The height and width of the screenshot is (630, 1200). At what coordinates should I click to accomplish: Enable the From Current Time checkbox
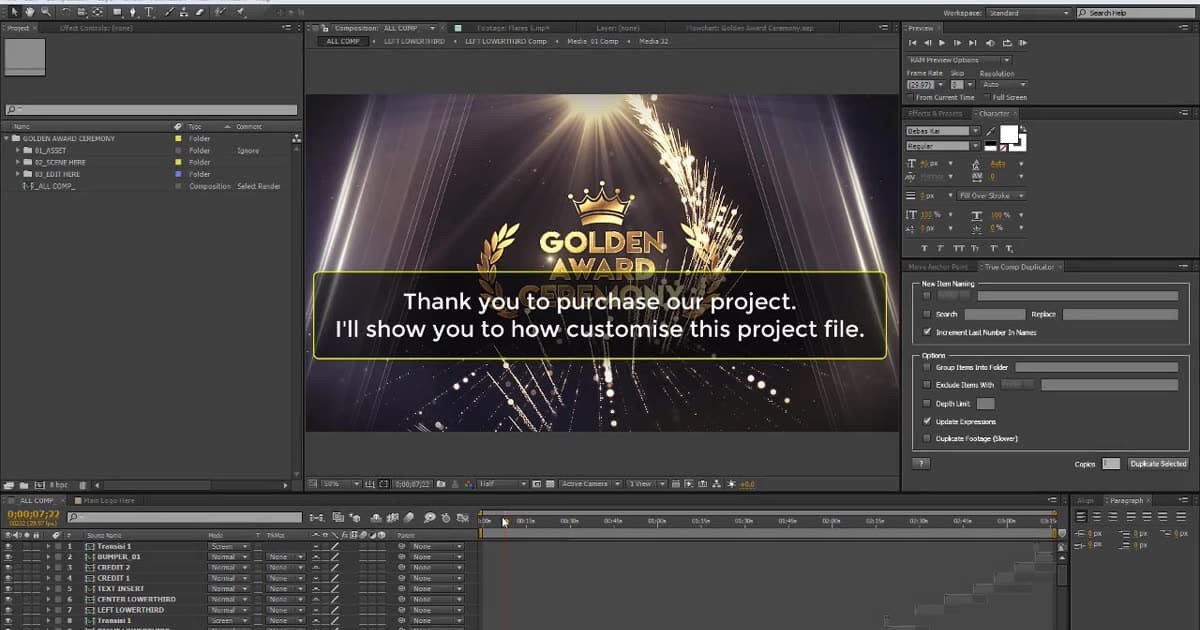click(x=910, y=97)
